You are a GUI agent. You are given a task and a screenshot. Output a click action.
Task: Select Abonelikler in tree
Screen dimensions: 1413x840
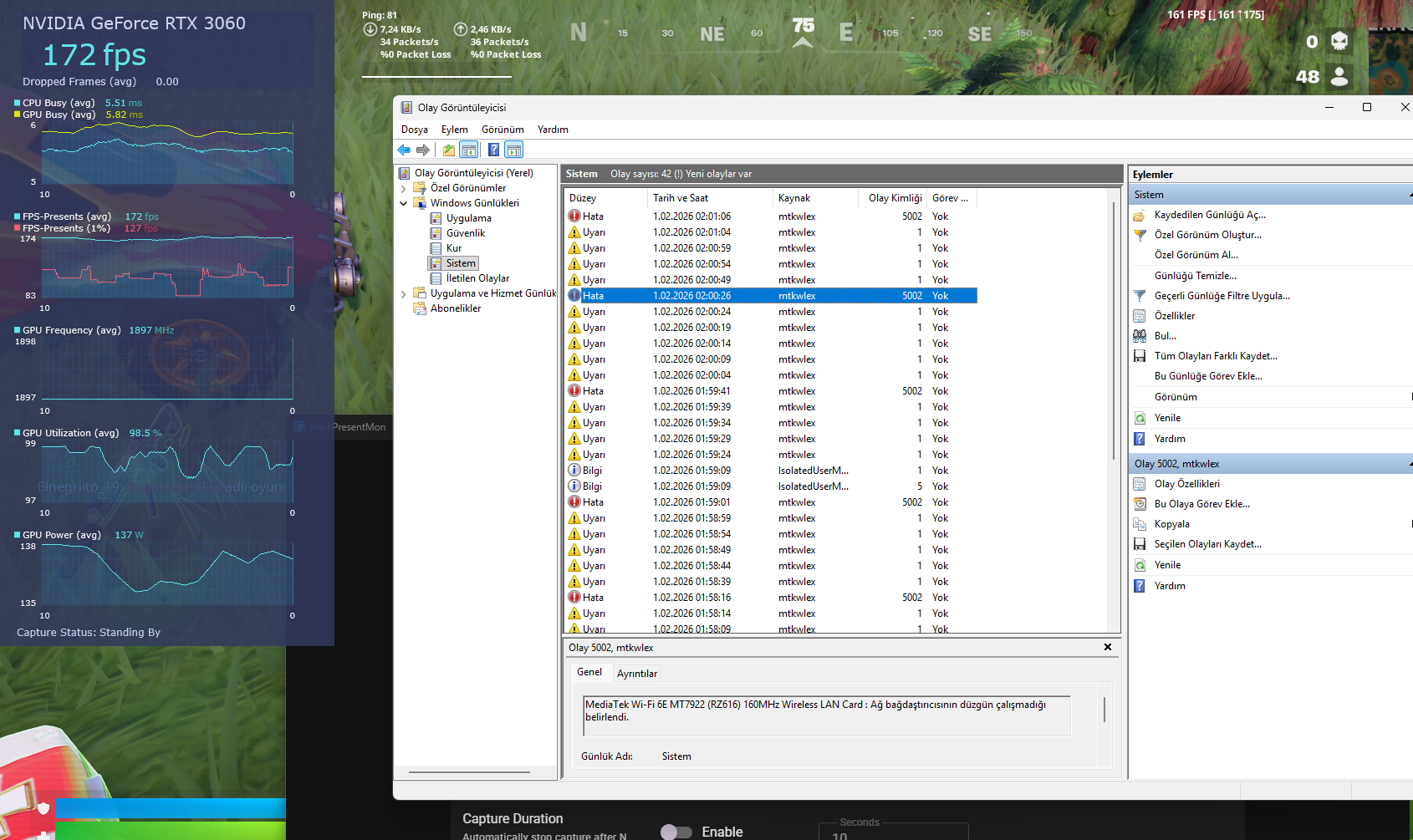tap(456, 308)
